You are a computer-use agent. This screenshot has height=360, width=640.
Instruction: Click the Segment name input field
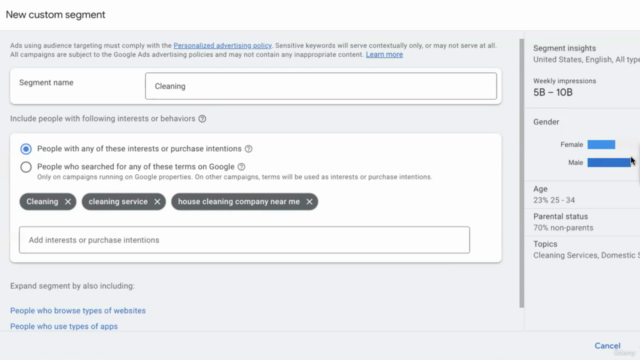coord(321,86)
